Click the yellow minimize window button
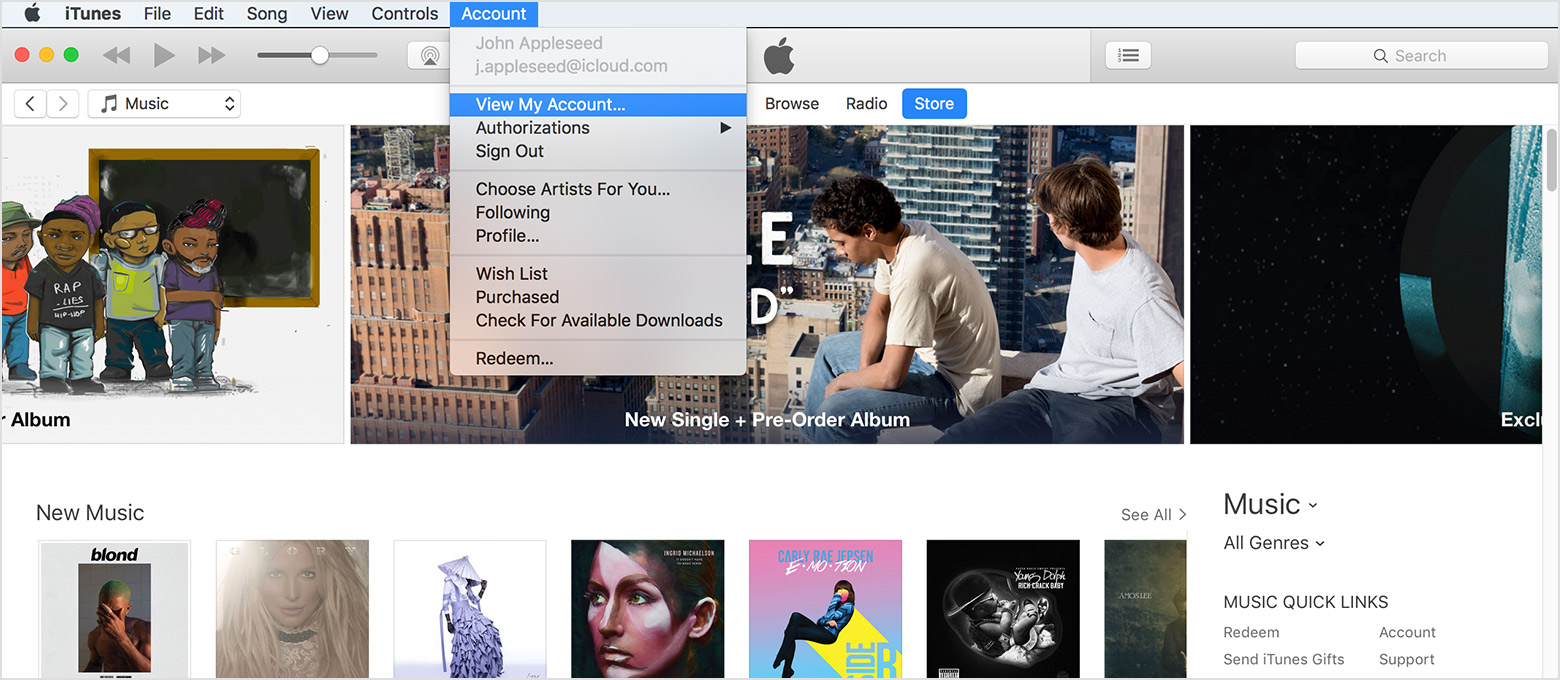Image resolution: width=1560 pixels, height=680 pixels. pos(46,55)
